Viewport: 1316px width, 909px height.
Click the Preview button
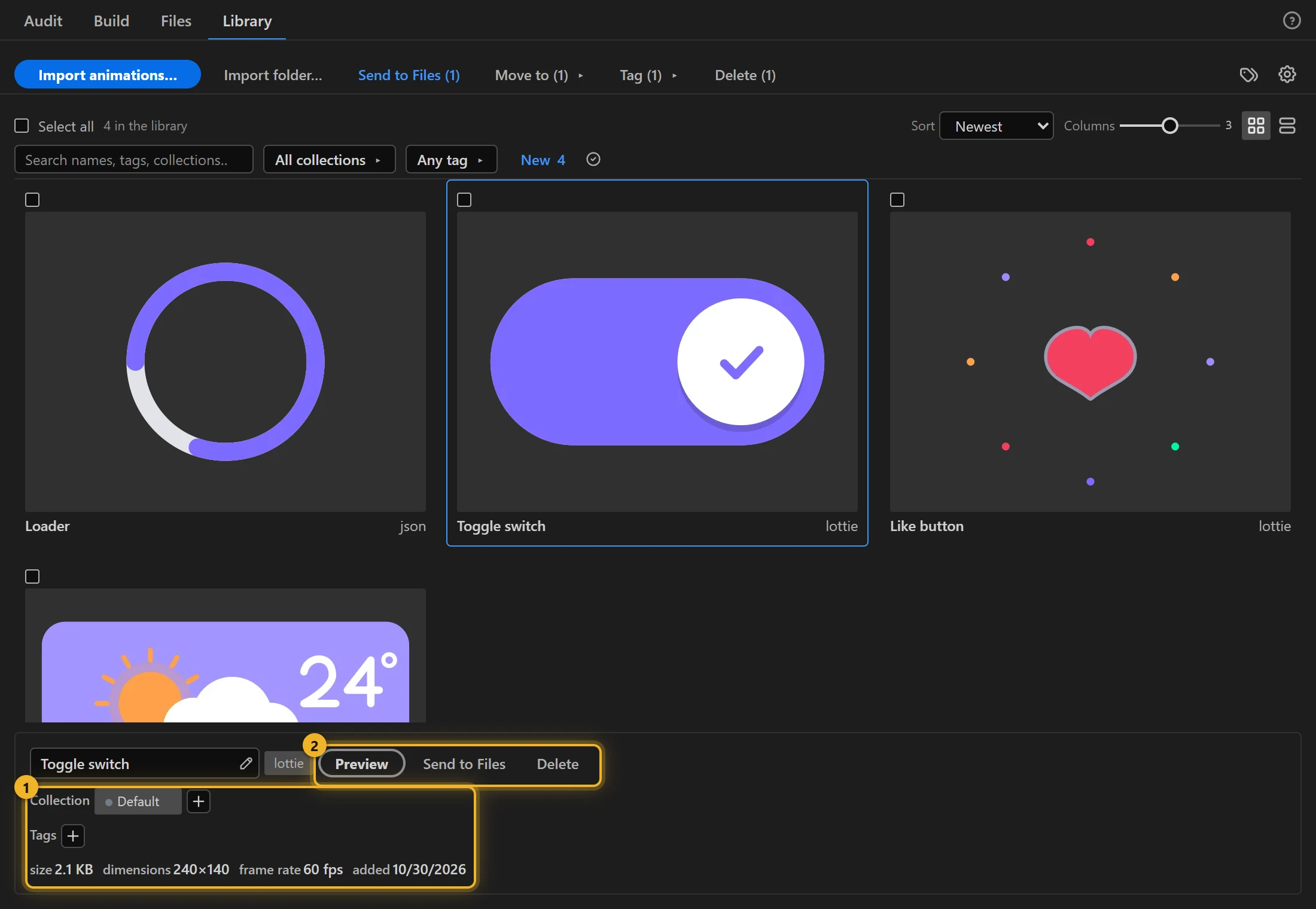point(361,764)
